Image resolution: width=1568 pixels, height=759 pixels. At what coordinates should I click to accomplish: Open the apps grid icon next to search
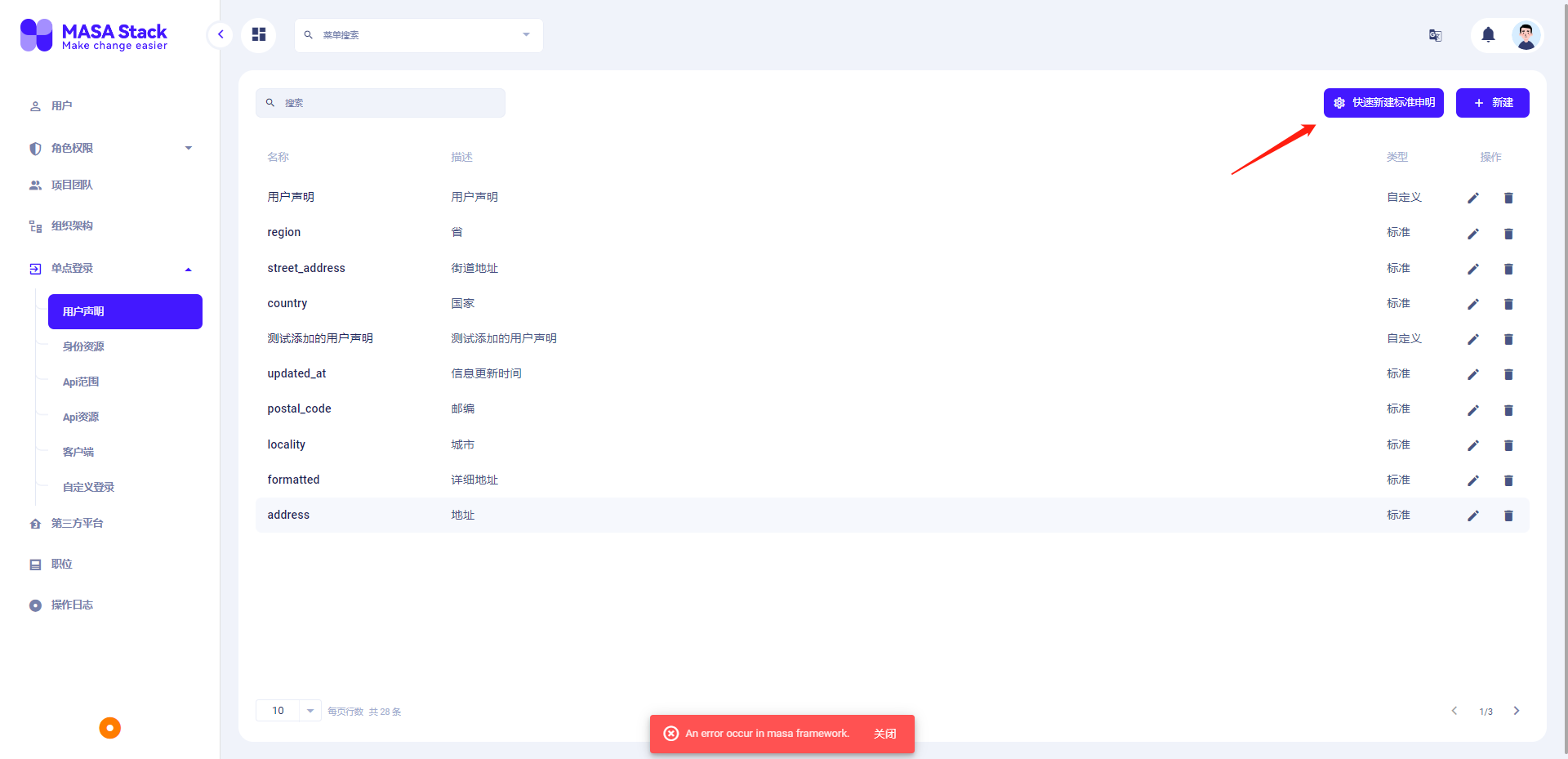(x=259, y=35)
